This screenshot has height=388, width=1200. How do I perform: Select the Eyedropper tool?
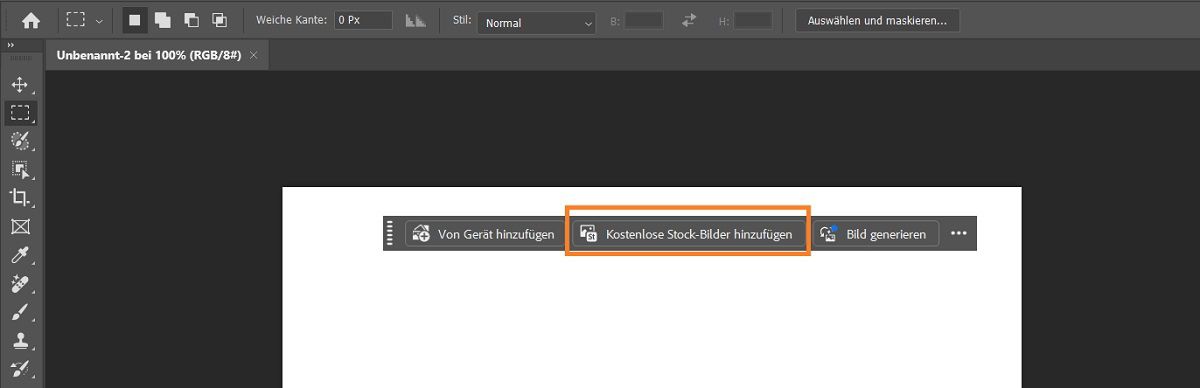coord(20,255)
